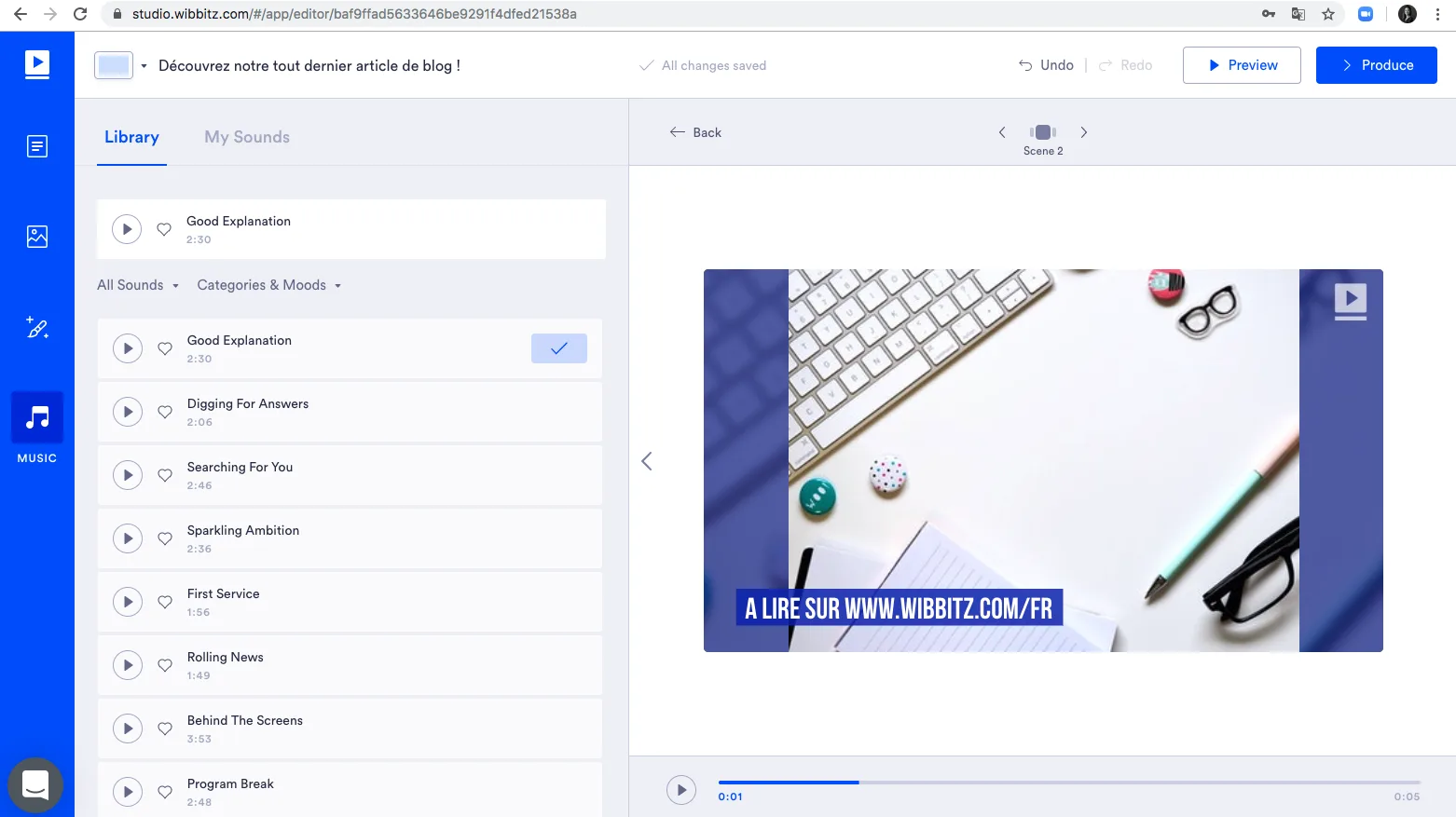Edit the project title Découvrez notre tout dernier article
Image resolution: width=1456 pixels, height=817 pixels.
point(309,65)
